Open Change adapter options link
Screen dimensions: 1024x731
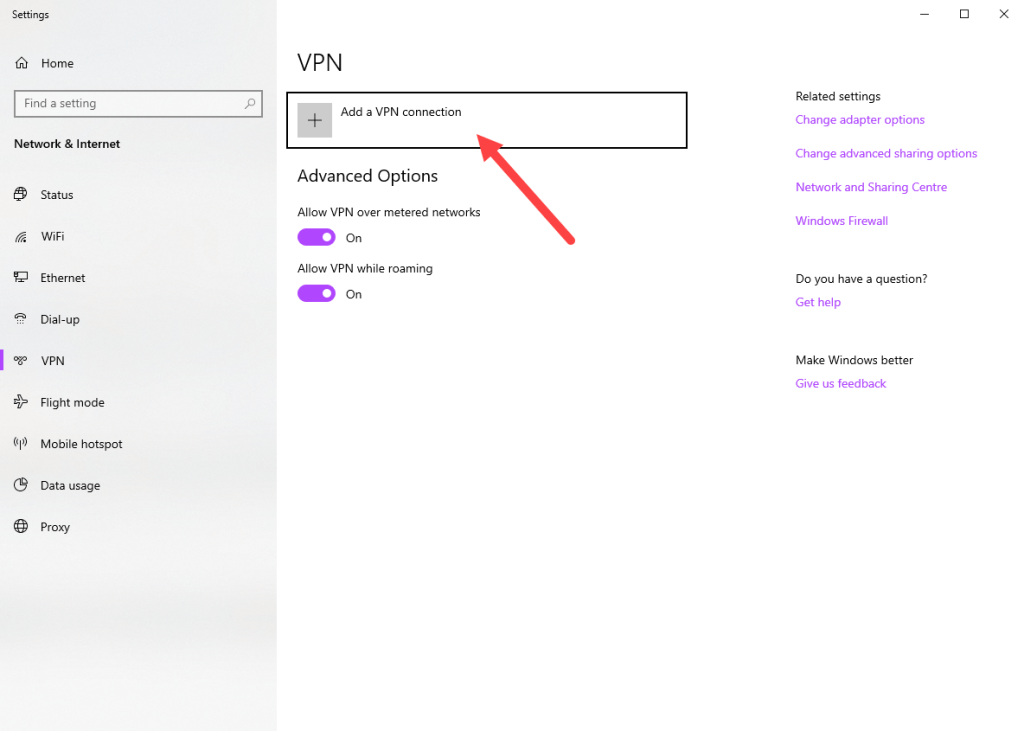pyautogui.click(x=859, y=120)
